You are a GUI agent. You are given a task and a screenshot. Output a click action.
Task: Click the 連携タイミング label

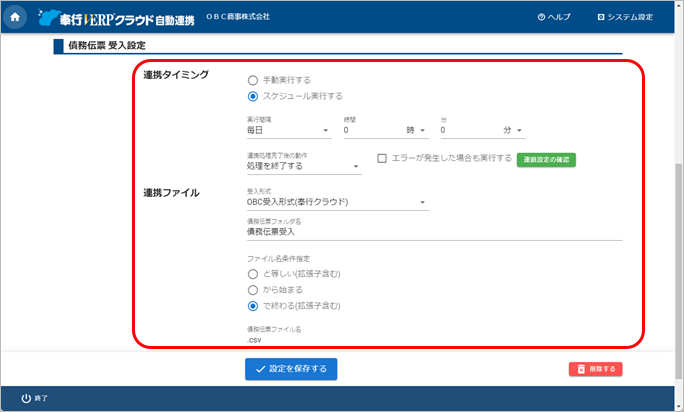[176, 75]
